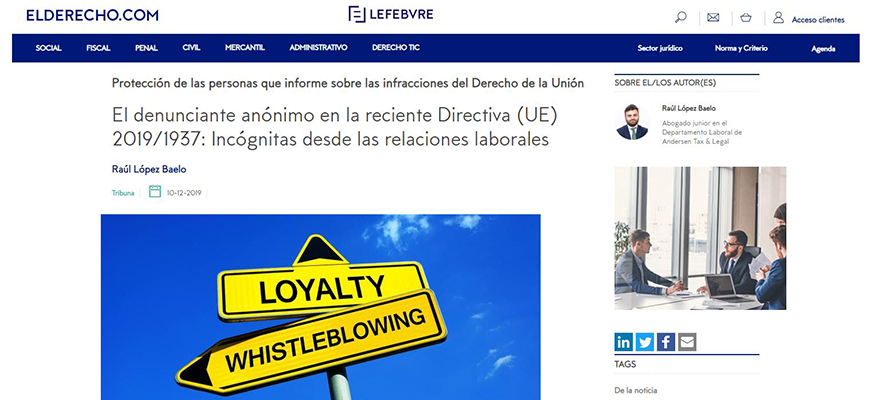Screen dimensions: 870x400
Task: Go to Sector jurídico section
Action: tap(660, 48)
